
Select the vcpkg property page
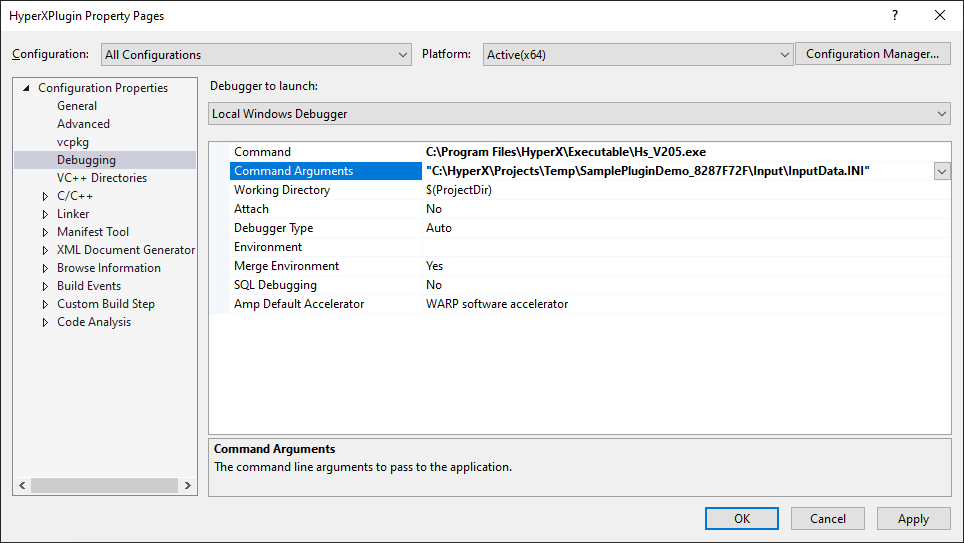[73, 142]
